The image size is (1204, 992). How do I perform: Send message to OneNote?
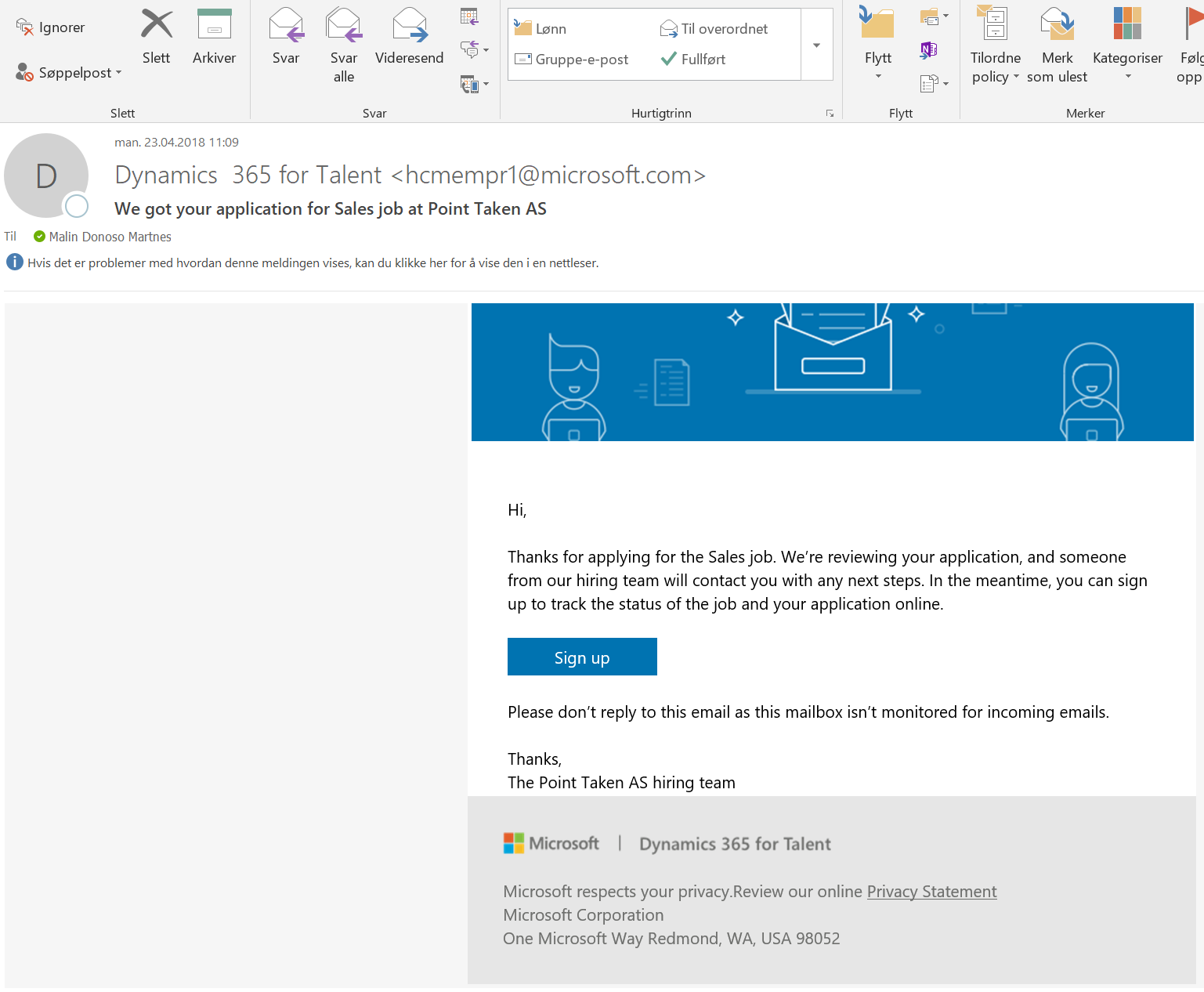point(929,50)
